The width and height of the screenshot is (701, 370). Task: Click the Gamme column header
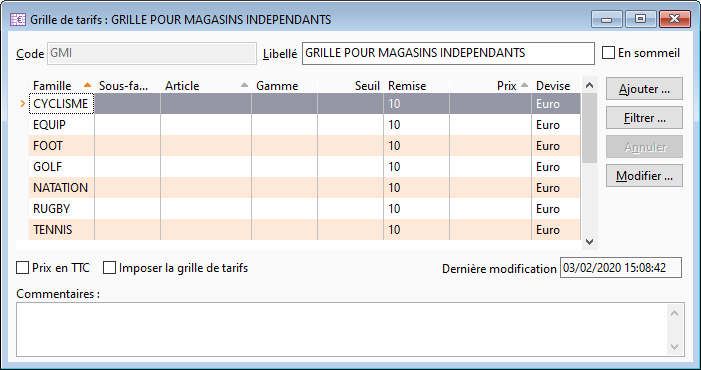coord(284,85)
